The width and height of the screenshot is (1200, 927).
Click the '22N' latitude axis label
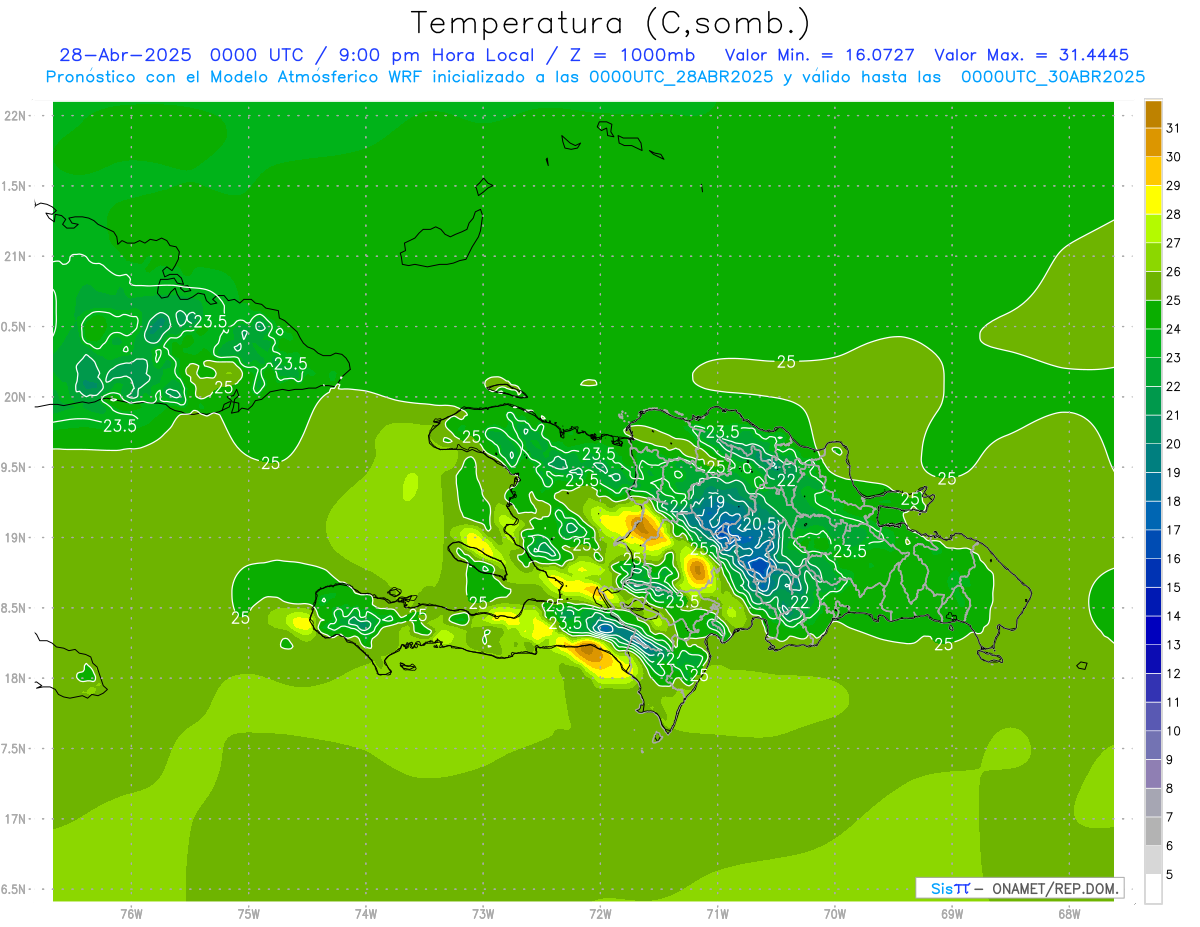pyautogui.click(x=14, y=116)
